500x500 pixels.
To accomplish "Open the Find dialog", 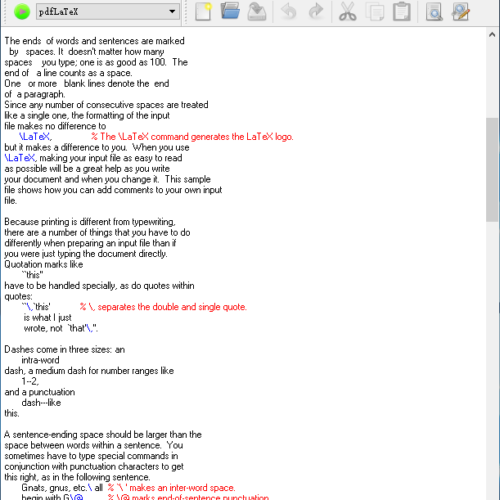I will click(434, 12).
